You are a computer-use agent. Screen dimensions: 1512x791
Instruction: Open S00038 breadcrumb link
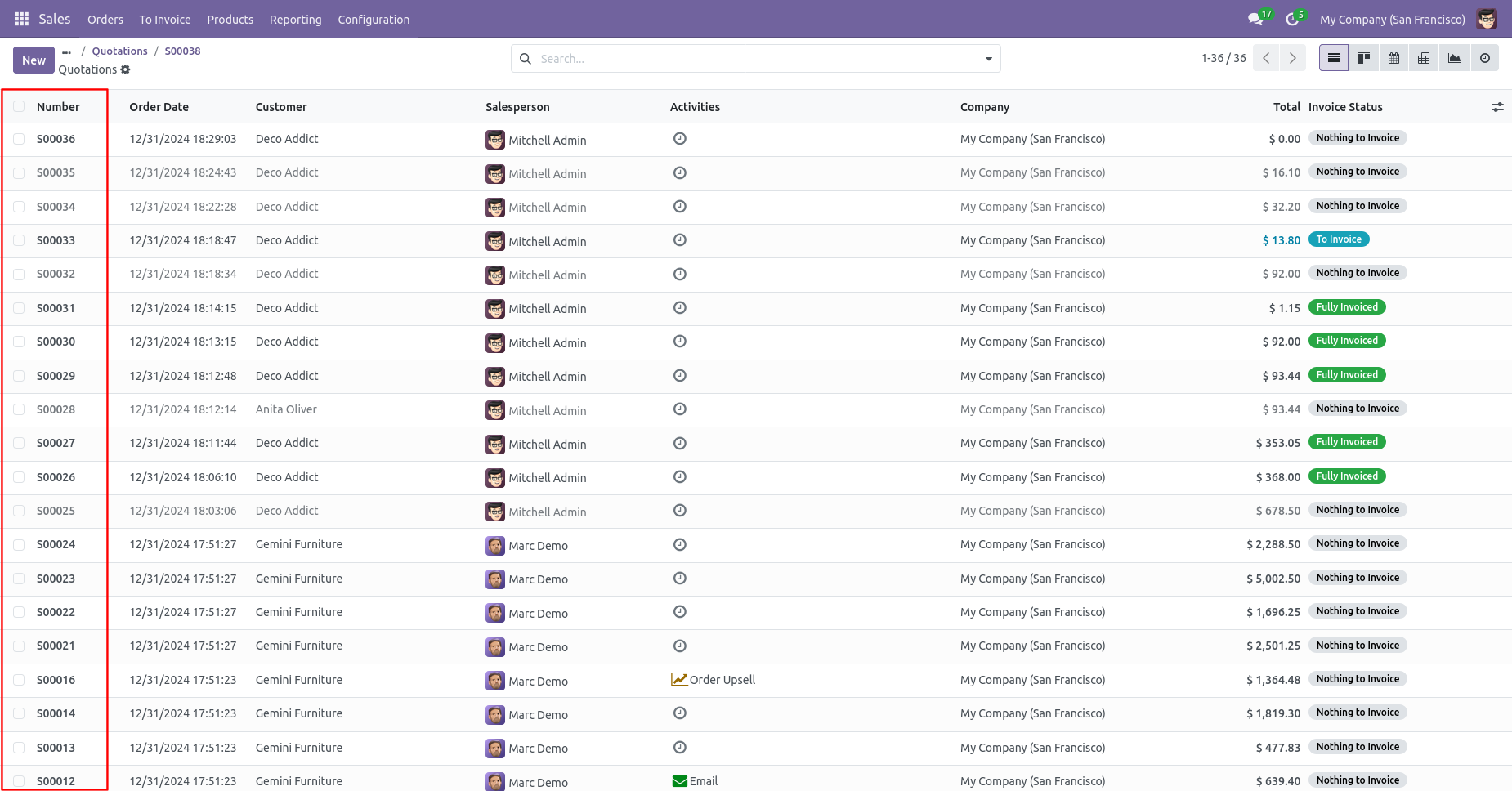pyautogui.click(x=182, y=51)
